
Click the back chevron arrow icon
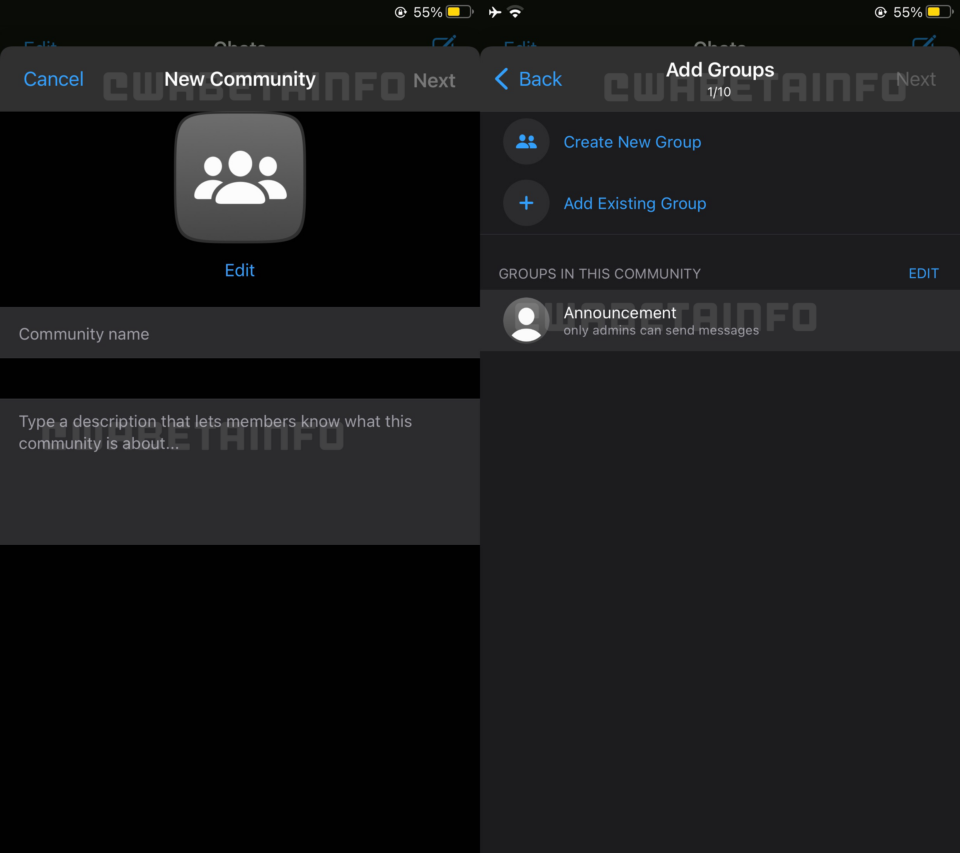pyautogui.click(x=502, y=79)
